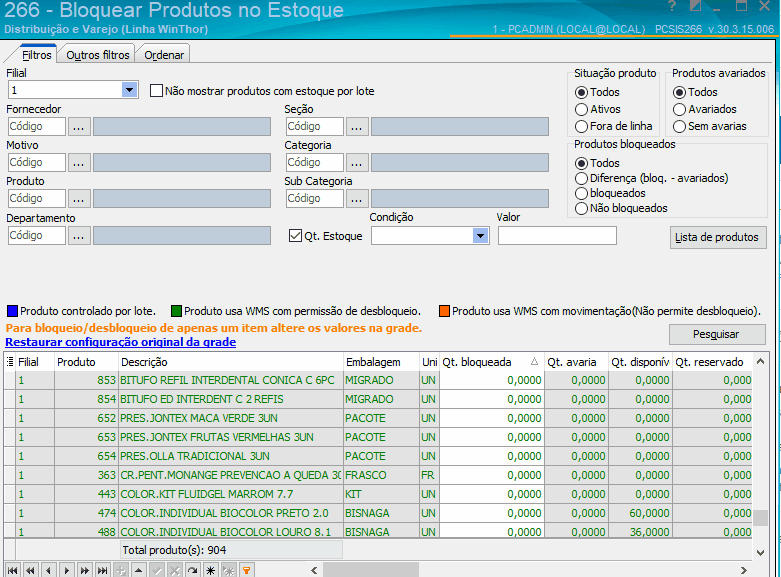Click the Embalagem column header
This screenshot has height=577, width=781.
tap(382, 362)
